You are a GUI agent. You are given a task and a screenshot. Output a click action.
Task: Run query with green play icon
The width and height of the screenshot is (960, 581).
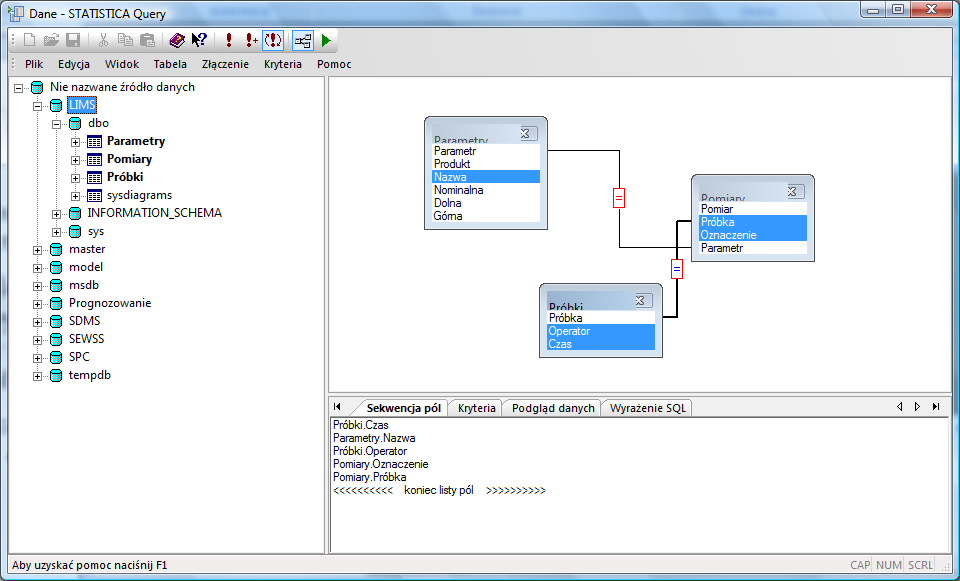(326, 40)
